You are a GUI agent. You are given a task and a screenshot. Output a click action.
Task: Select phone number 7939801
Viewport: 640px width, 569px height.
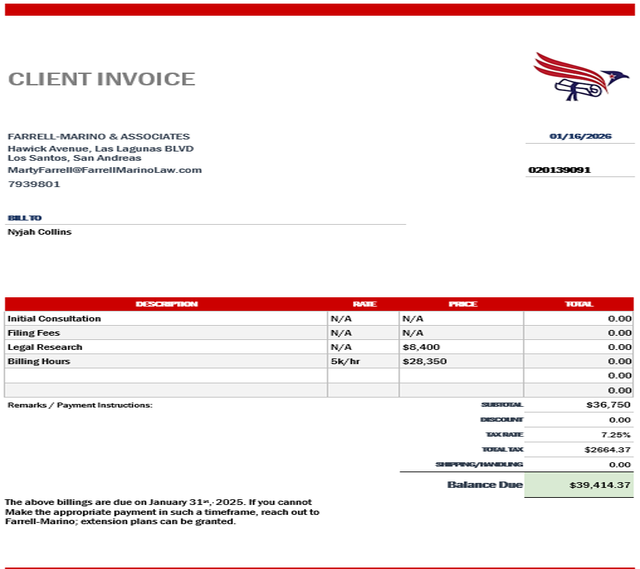(34, 184)
